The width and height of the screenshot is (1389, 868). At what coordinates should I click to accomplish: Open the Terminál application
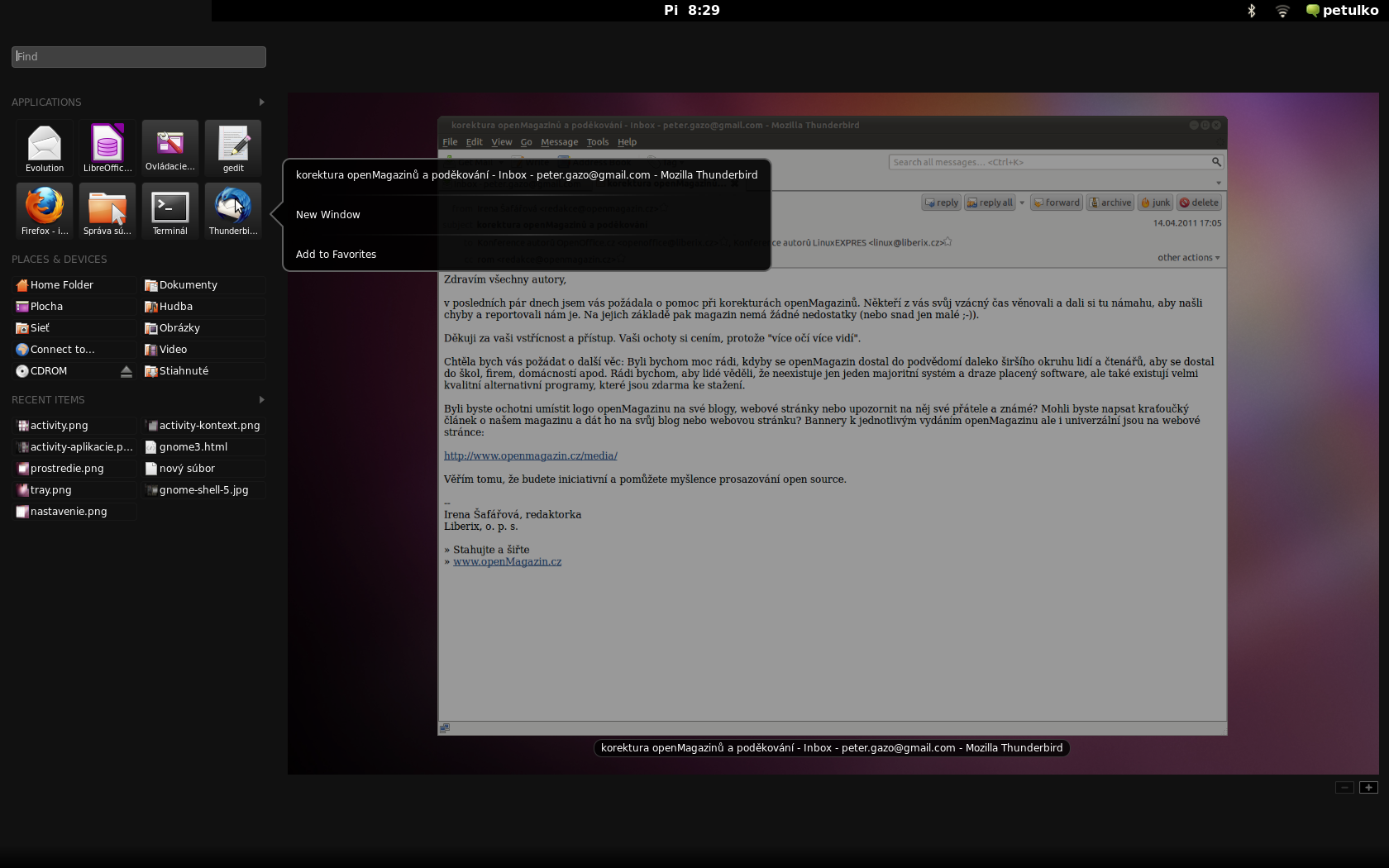tap(170, 210)
